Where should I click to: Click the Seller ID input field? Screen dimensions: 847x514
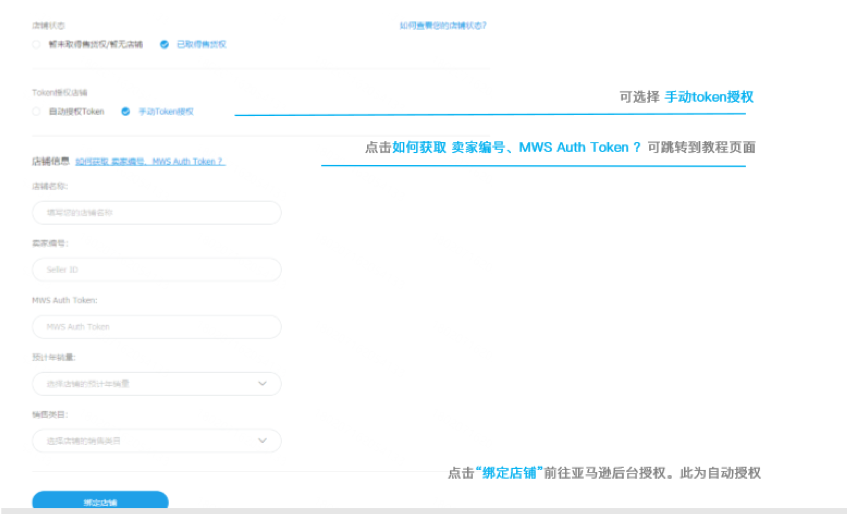[157, 269]
